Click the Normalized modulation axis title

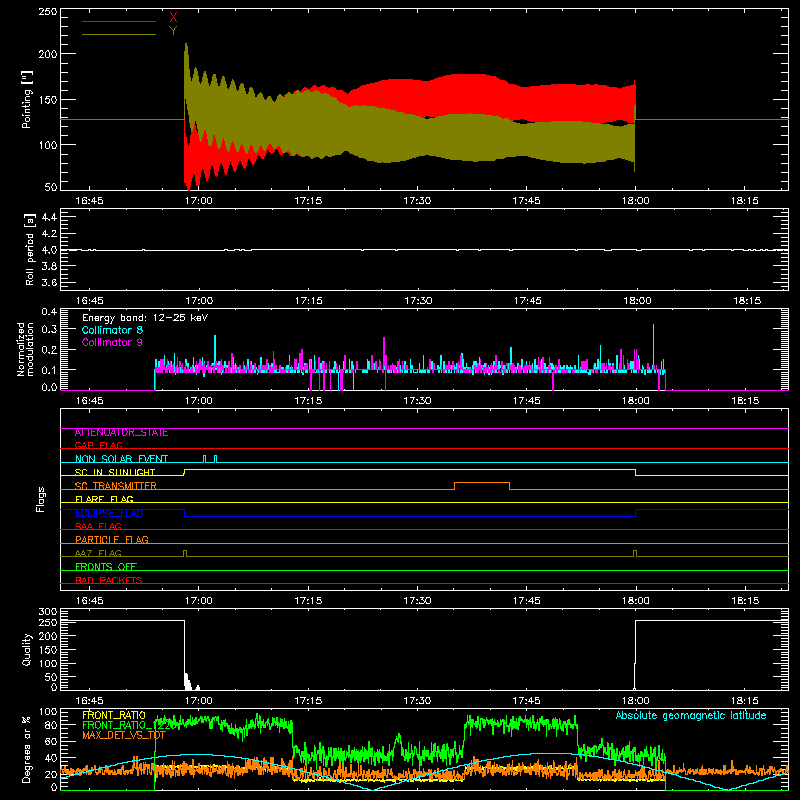pos(24,349)
